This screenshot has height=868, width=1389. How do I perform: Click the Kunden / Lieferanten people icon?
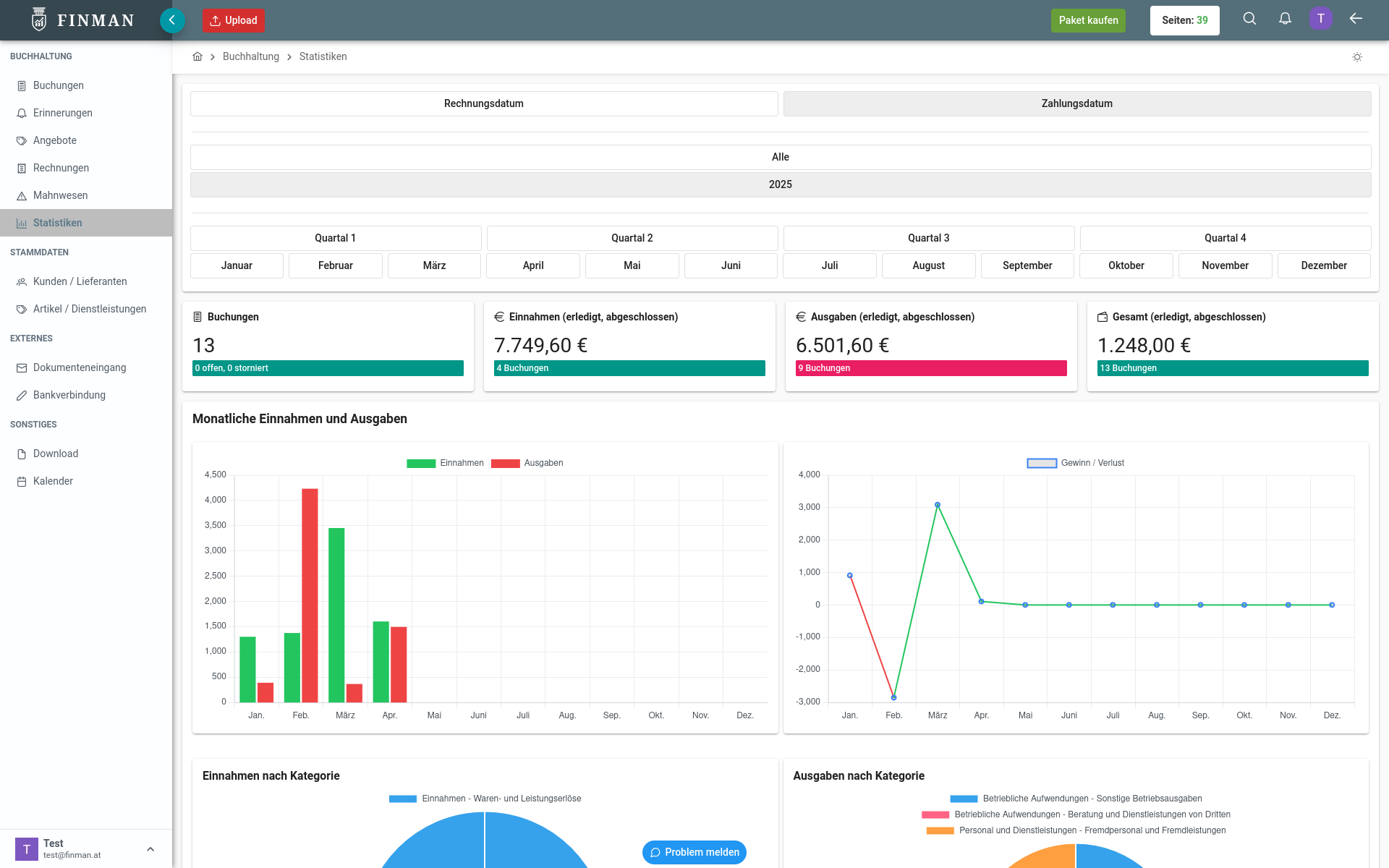(22, 282)
